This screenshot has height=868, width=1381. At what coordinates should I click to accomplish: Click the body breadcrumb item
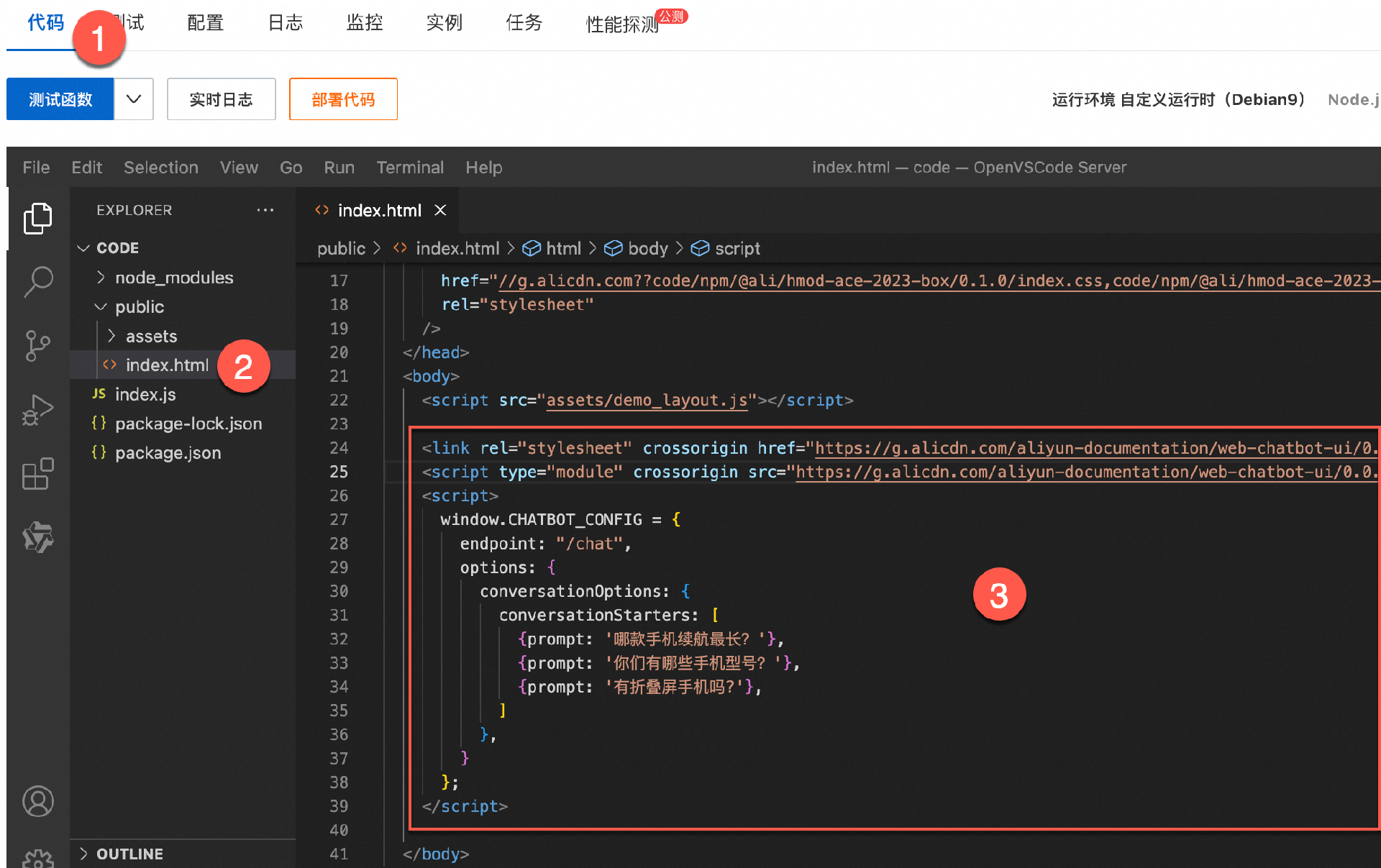click(647, 249)
